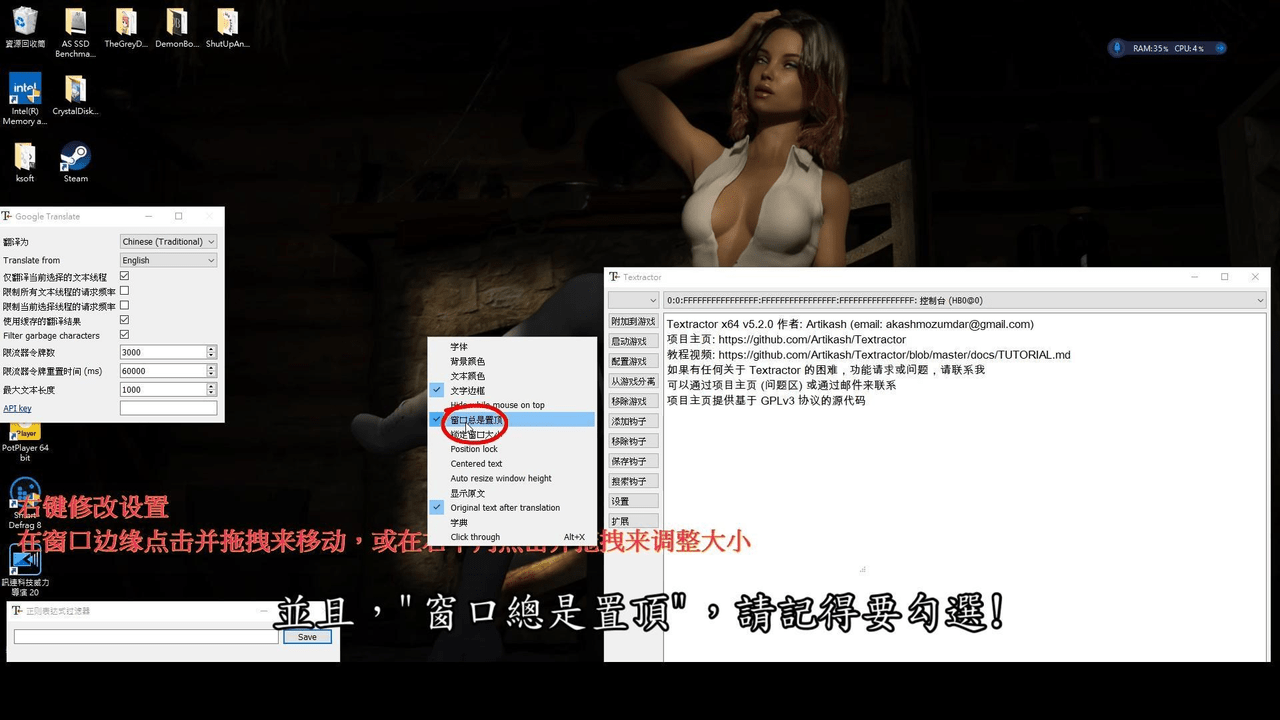Open the Intel(R) Memory desktop shortcut

tap(25, 99)
